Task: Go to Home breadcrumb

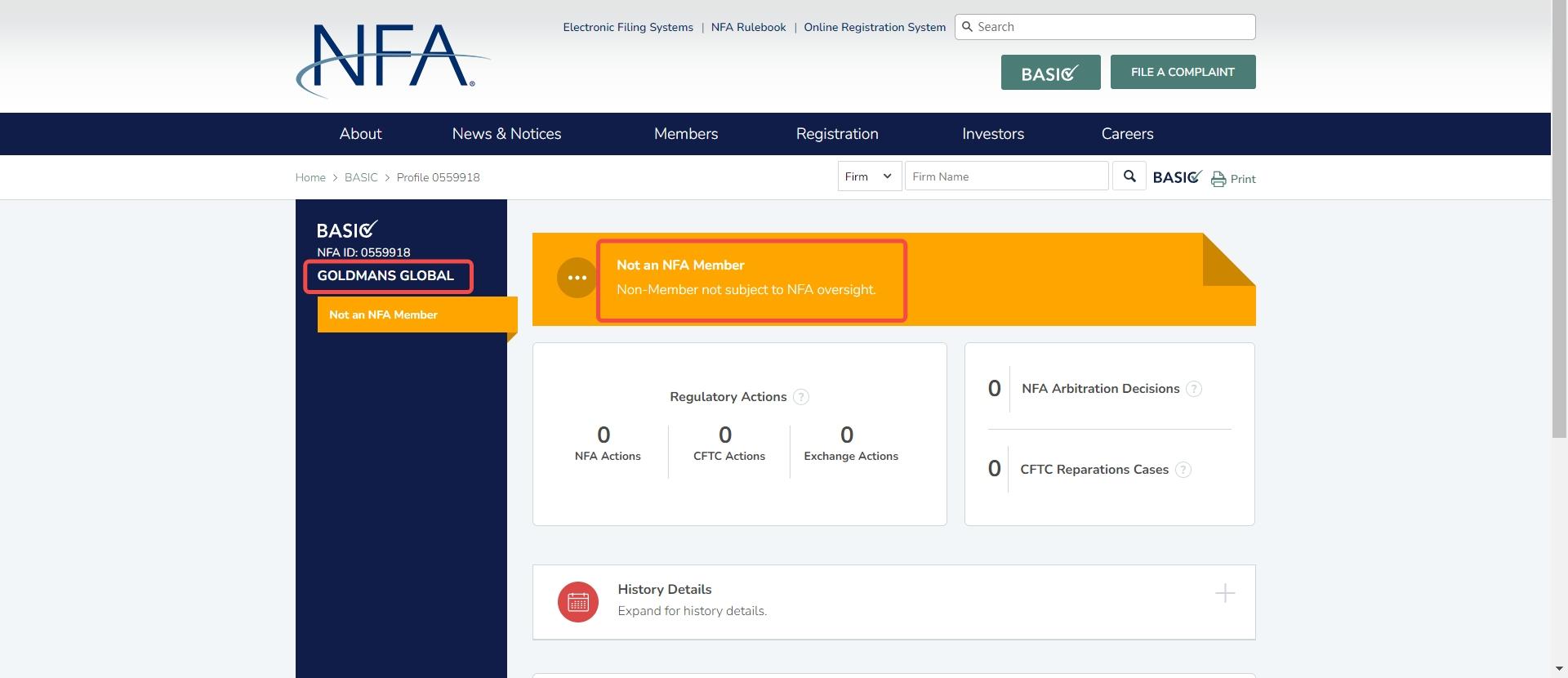Action: pos(310,177)
